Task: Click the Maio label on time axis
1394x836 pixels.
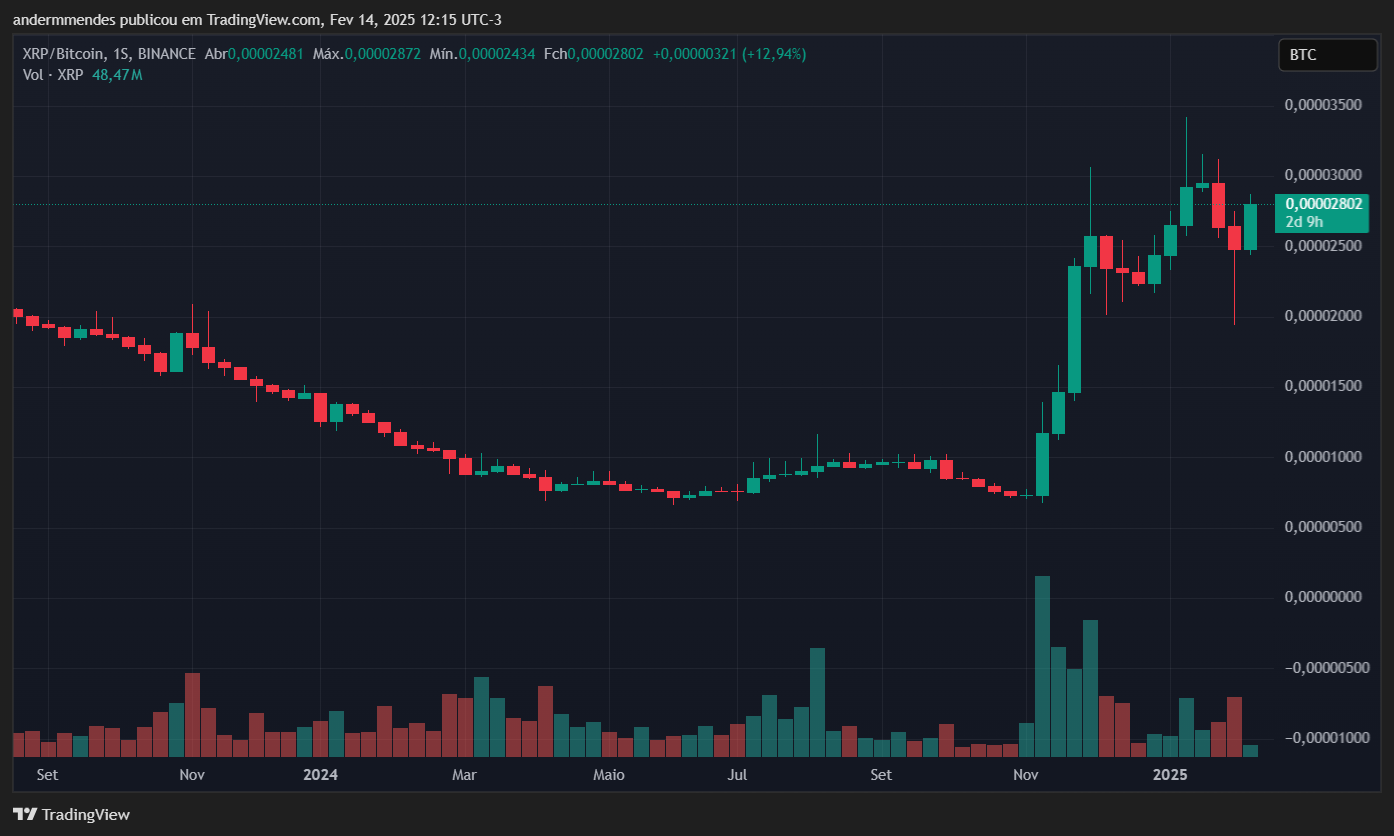Action: point(608,775)
